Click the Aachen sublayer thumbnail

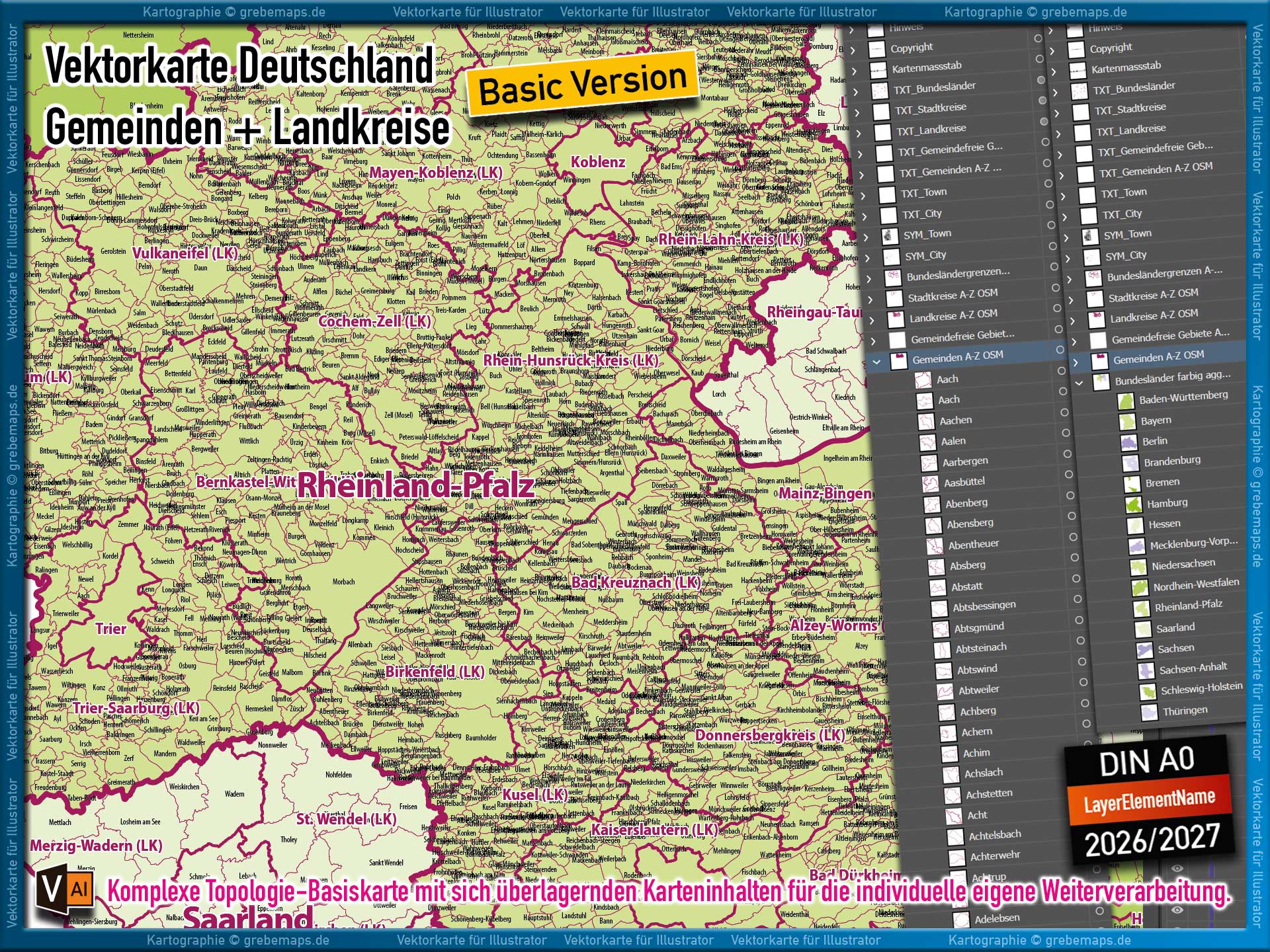(x=925, y=421)
